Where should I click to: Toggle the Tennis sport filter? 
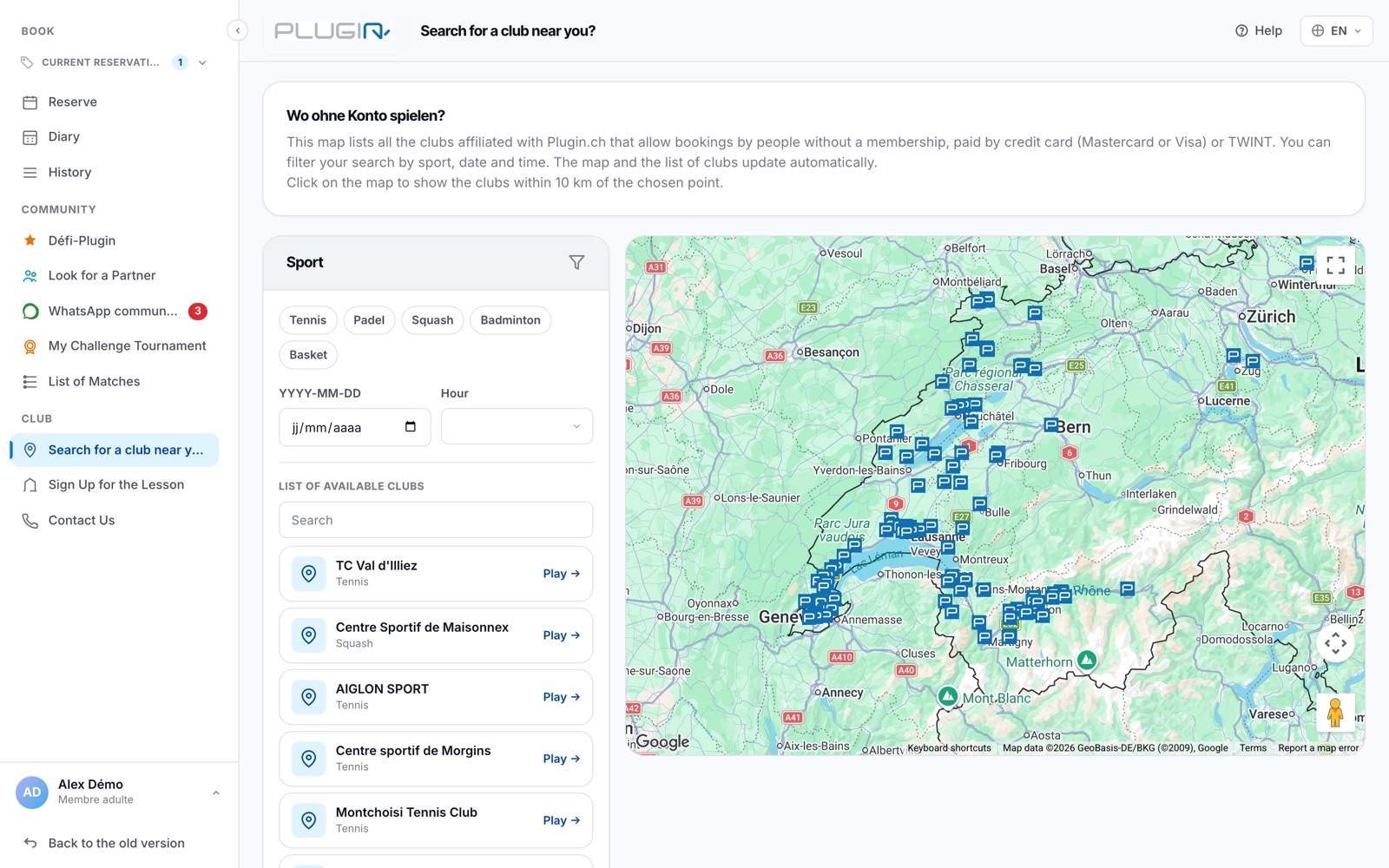308,320
